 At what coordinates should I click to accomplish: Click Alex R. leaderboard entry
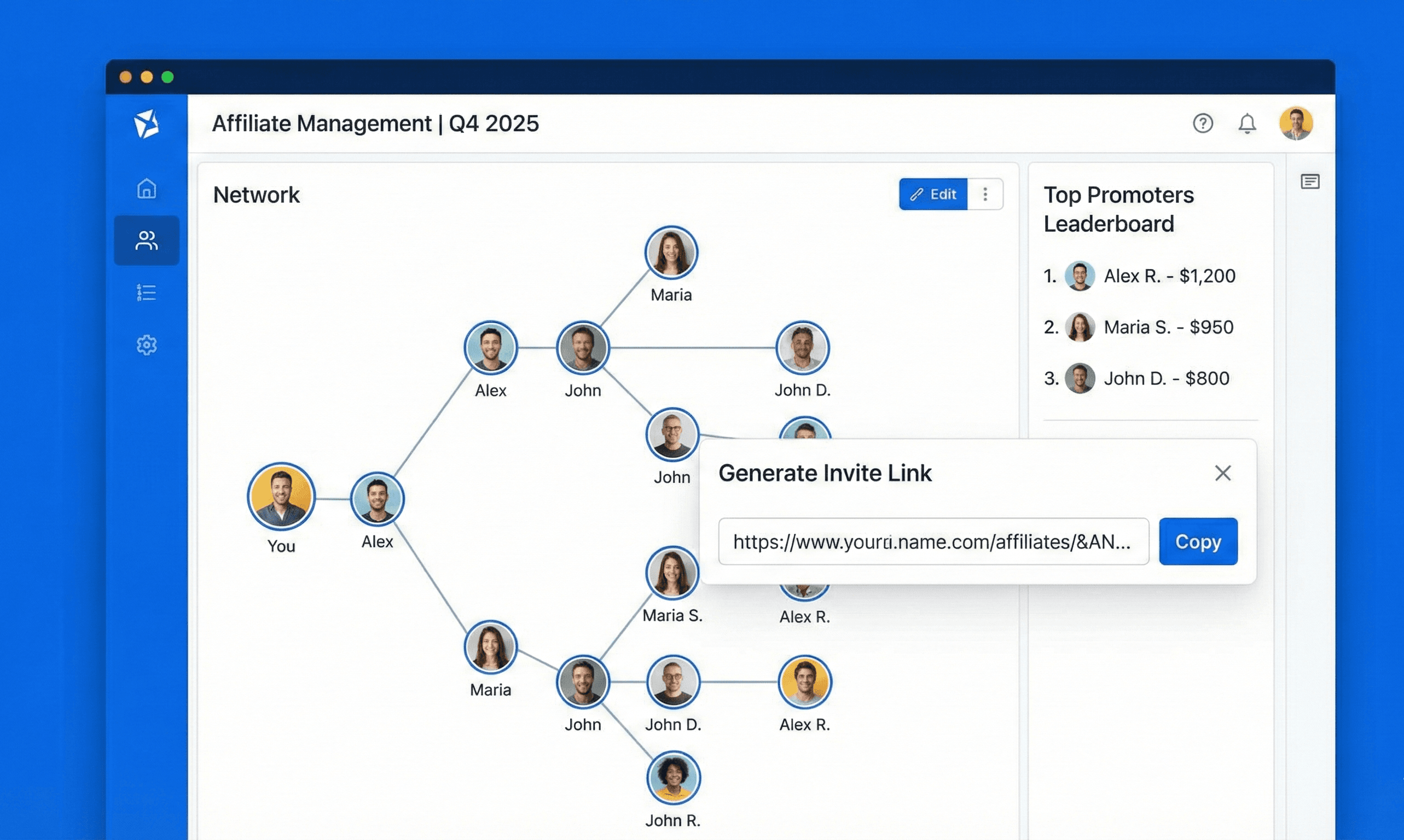(1150, 276)
